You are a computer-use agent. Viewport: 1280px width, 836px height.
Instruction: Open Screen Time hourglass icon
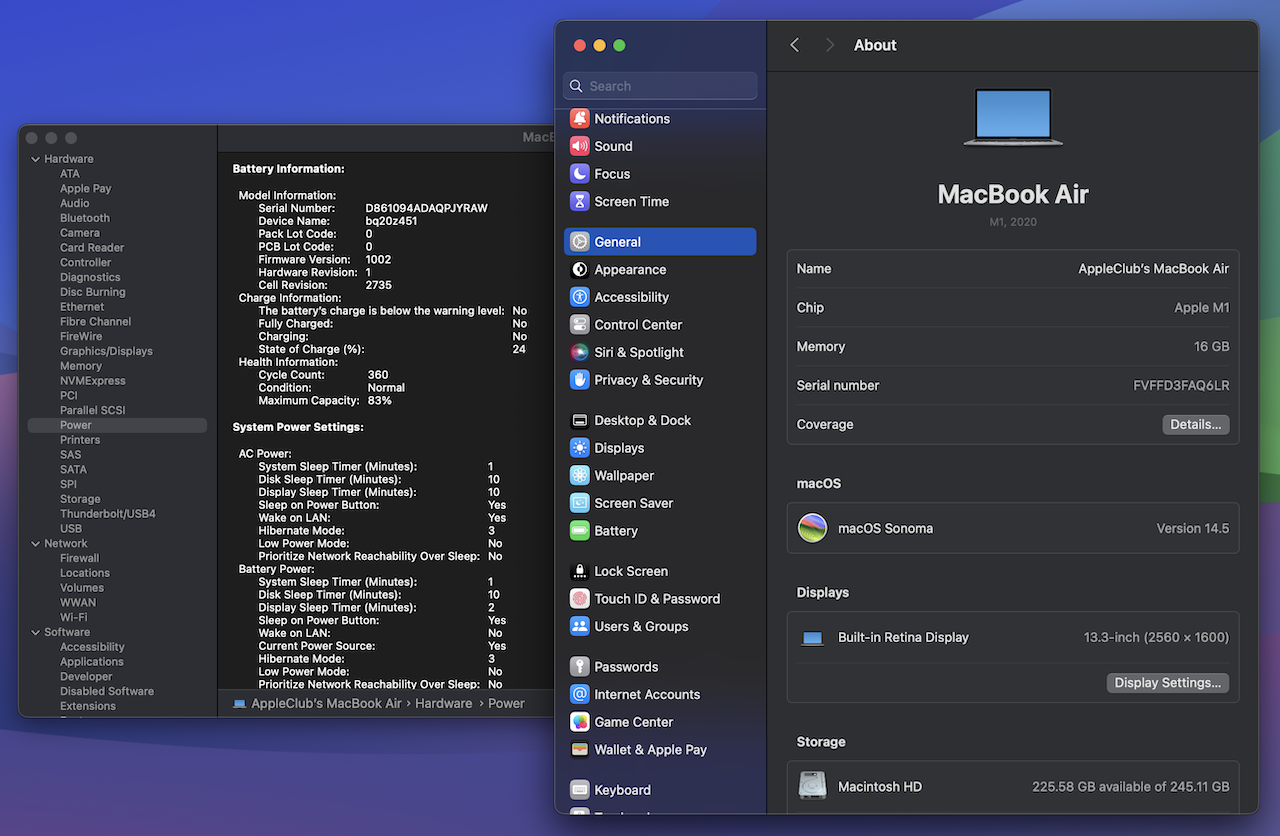point(580,201)
